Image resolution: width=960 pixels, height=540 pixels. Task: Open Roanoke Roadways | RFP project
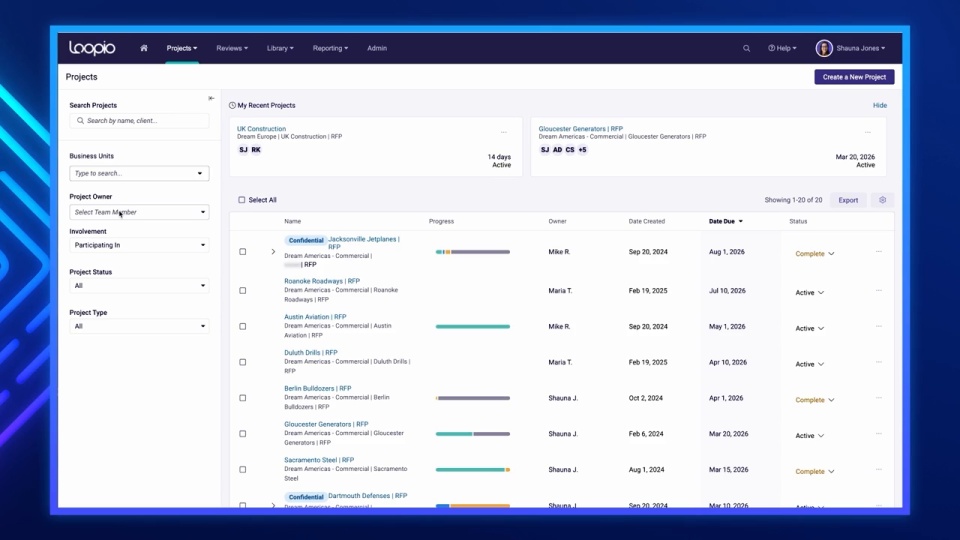click(x=322, y=281)
